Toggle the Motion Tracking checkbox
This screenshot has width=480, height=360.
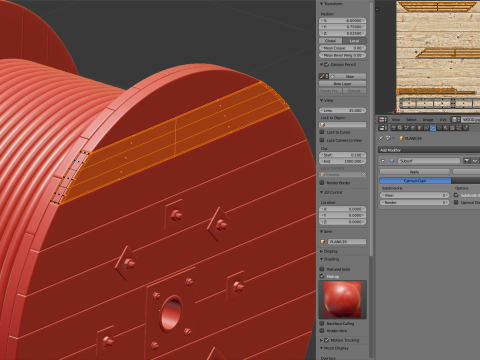pyautogui.click(x=327, y=340)
